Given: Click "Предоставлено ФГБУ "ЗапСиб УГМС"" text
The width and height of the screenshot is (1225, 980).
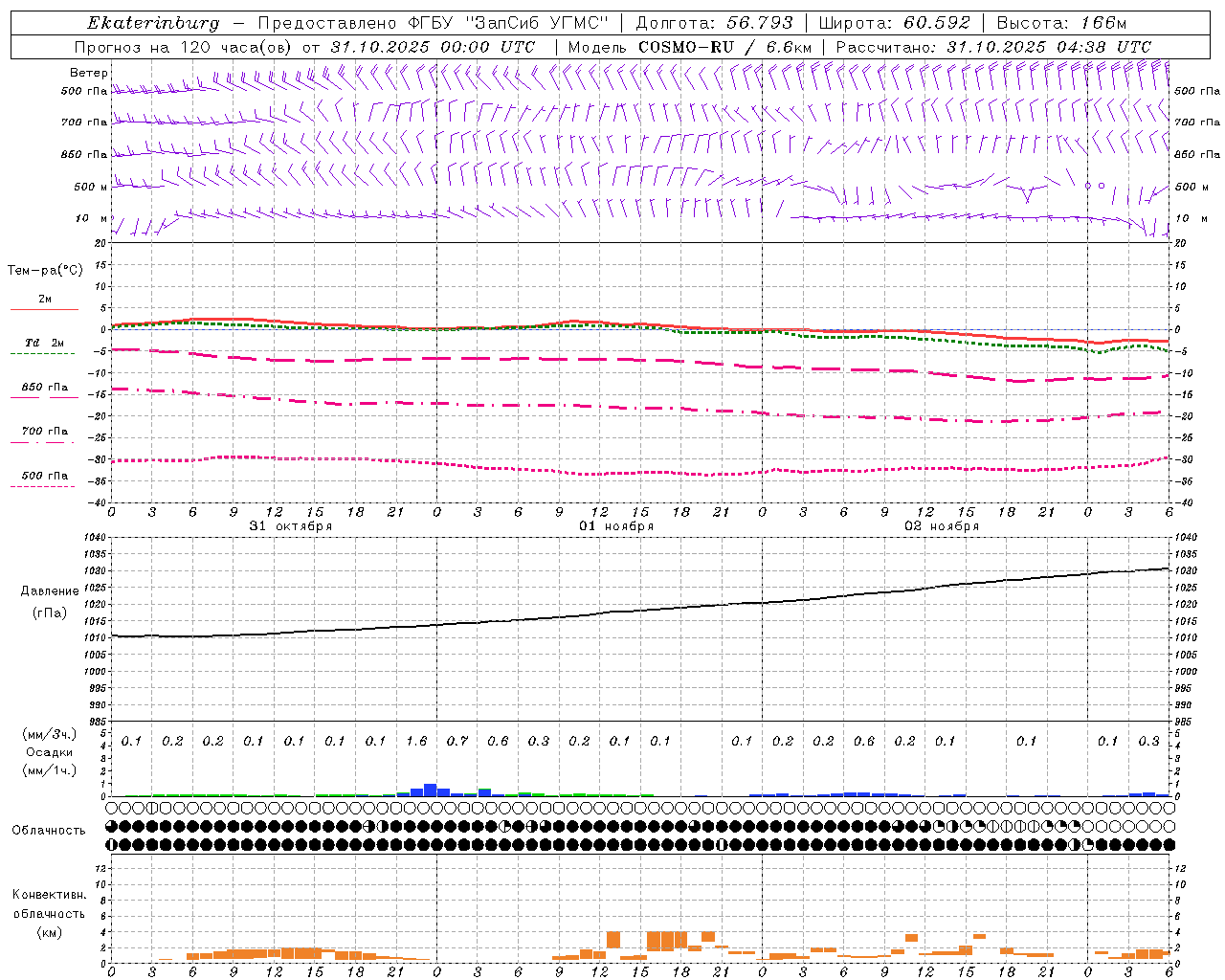Looking at the screenshot, I should [435, 23].
